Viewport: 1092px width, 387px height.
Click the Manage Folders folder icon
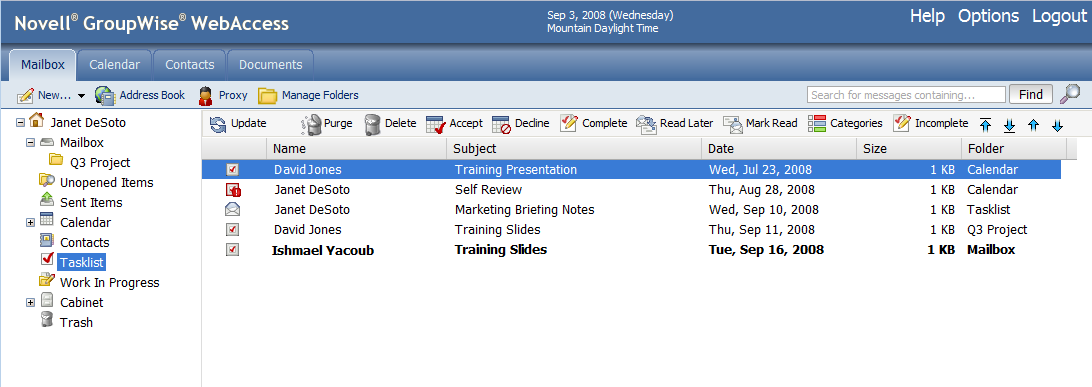click(267, 95)
